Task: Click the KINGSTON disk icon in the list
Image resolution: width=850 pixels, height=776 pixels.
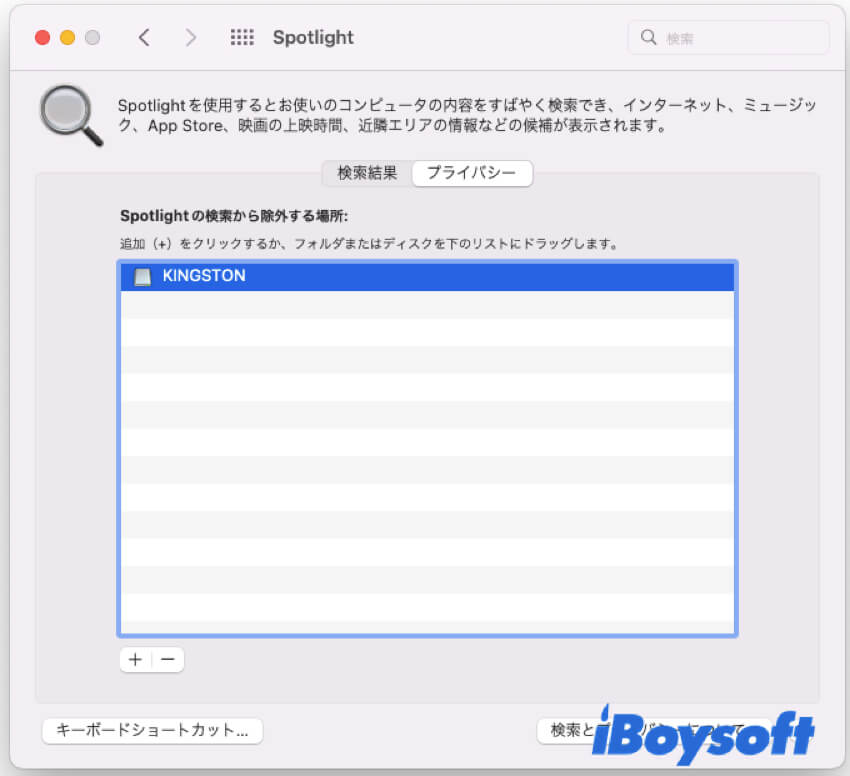Action: pos(142,276)
